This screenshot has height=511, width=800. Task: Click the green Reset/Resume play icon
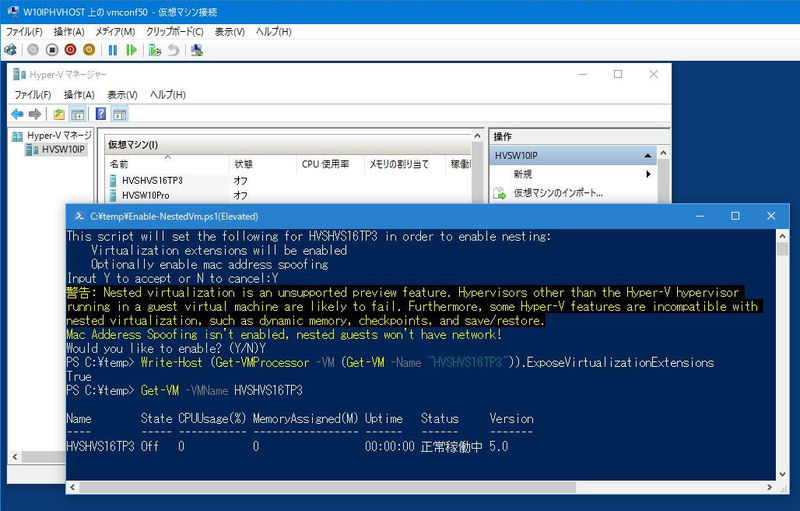132,50
